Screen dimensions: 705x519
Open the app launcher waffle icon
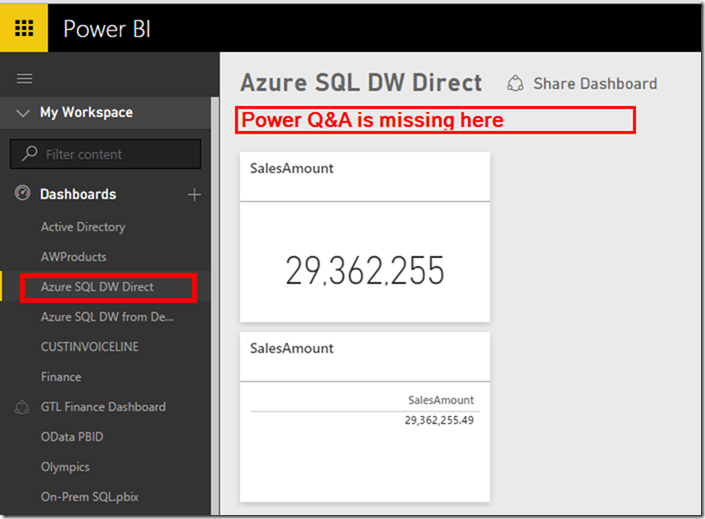24,28
